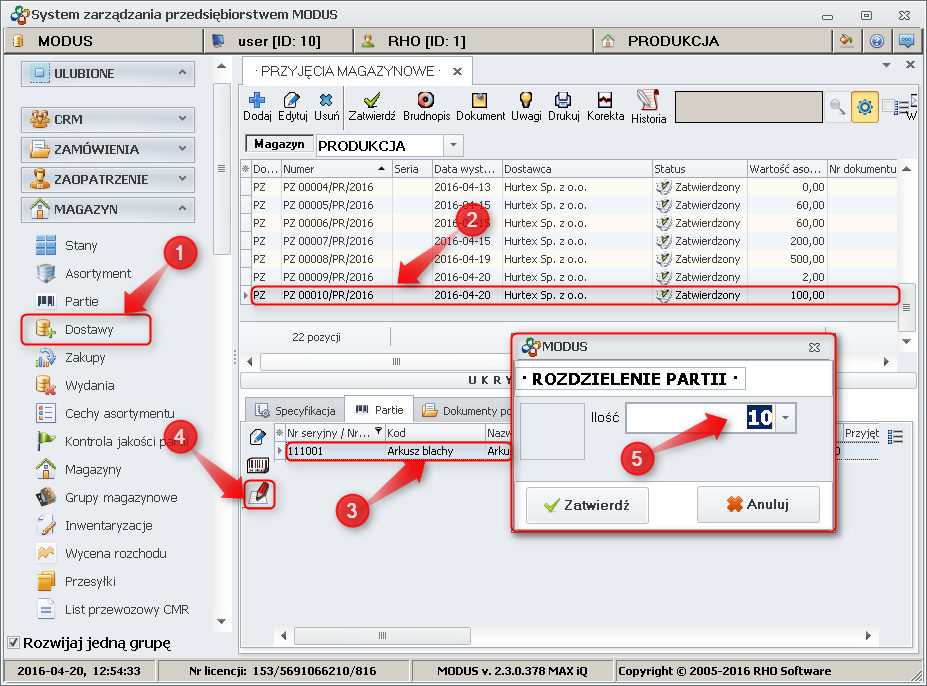This screenshot has width=927, height=686.
Task: Select row PZ 00010/PR/2016
Action: tap(568, 295)
